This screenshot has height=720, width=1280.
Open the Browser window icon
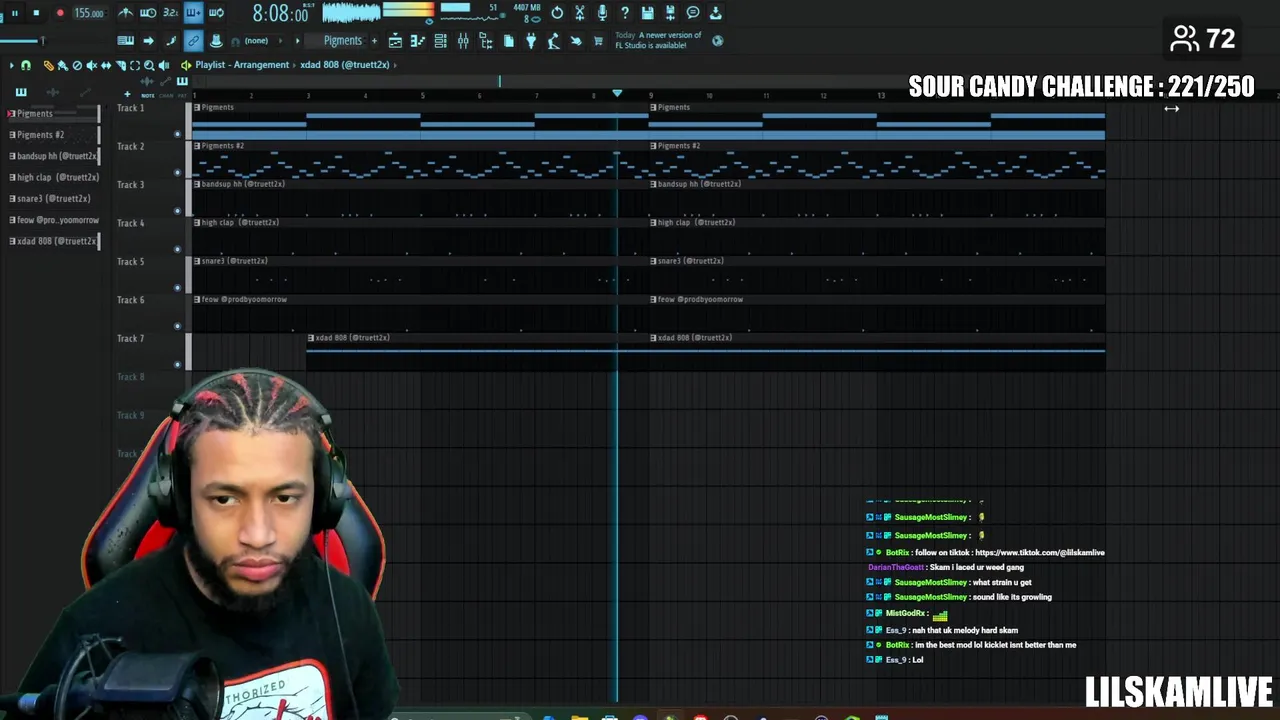click(x=486, y=41)
